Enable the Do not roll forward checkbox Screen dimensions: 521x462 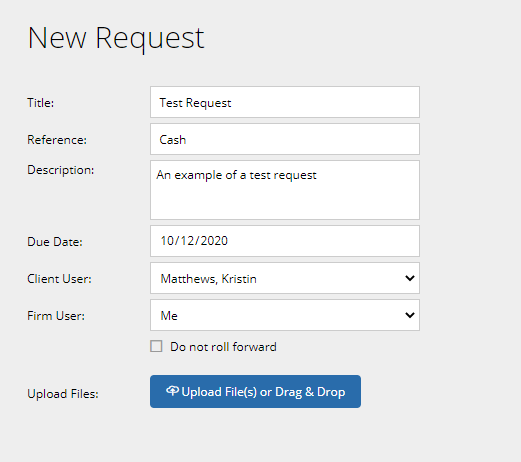click(x=156, y=346)
